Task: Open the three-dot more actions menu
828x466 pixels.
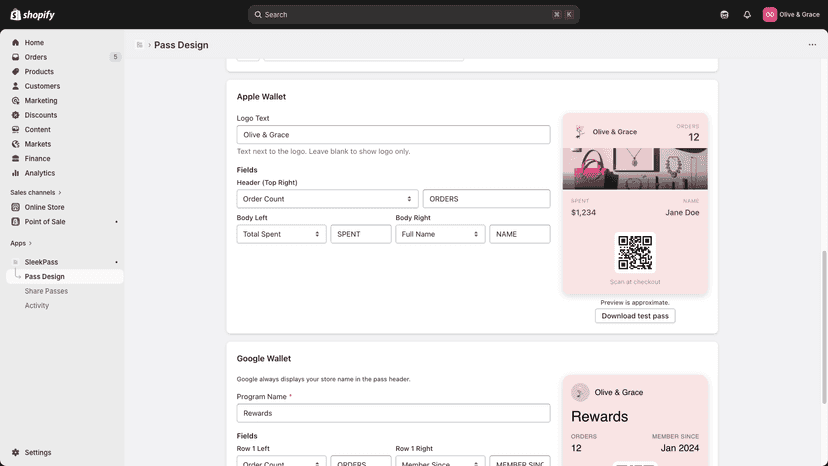Action: pyautogui.click(x=812, y=45)
